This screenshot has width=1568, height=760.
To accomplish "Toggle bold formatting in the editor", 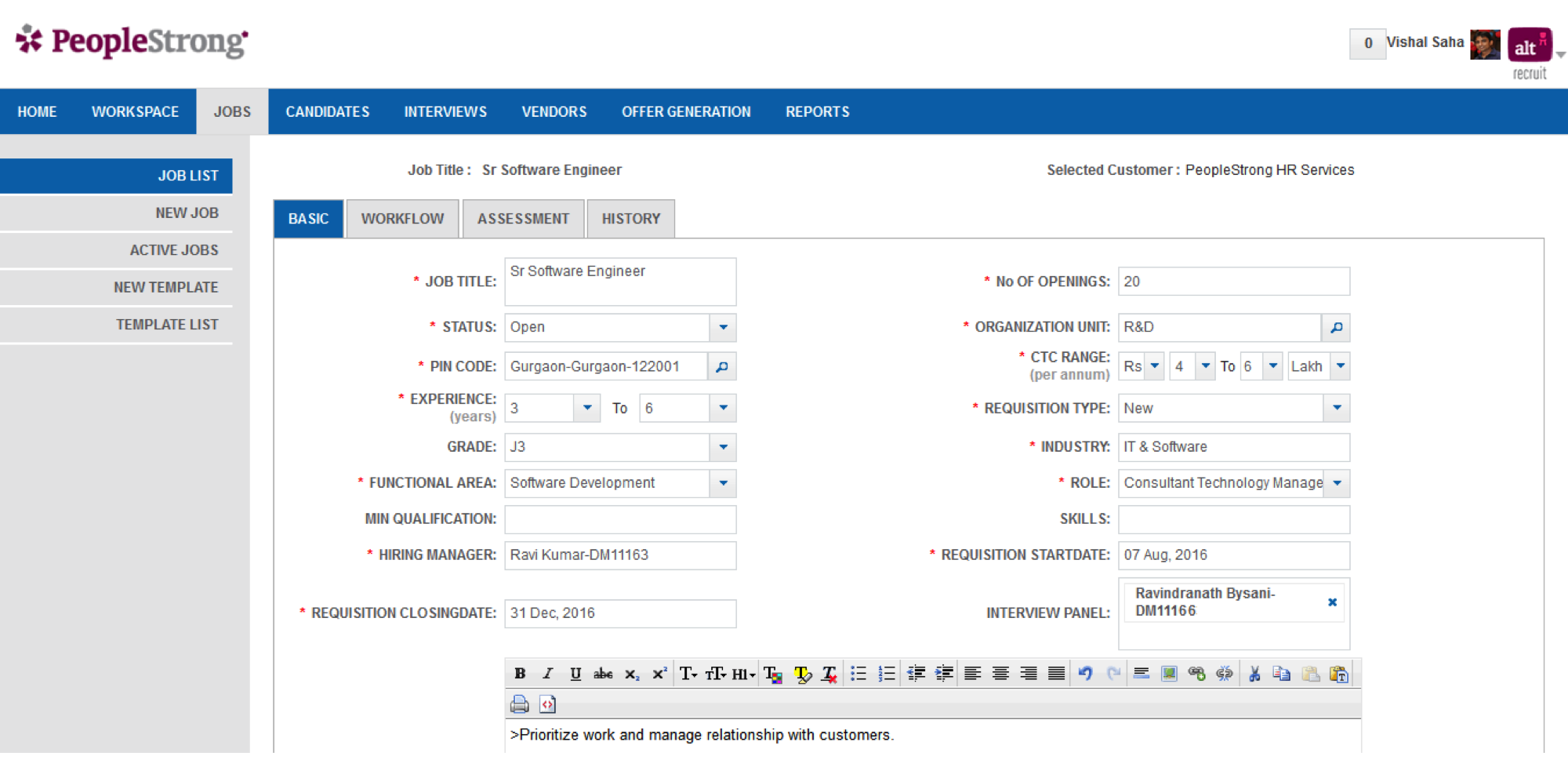I will click(520, 674).
